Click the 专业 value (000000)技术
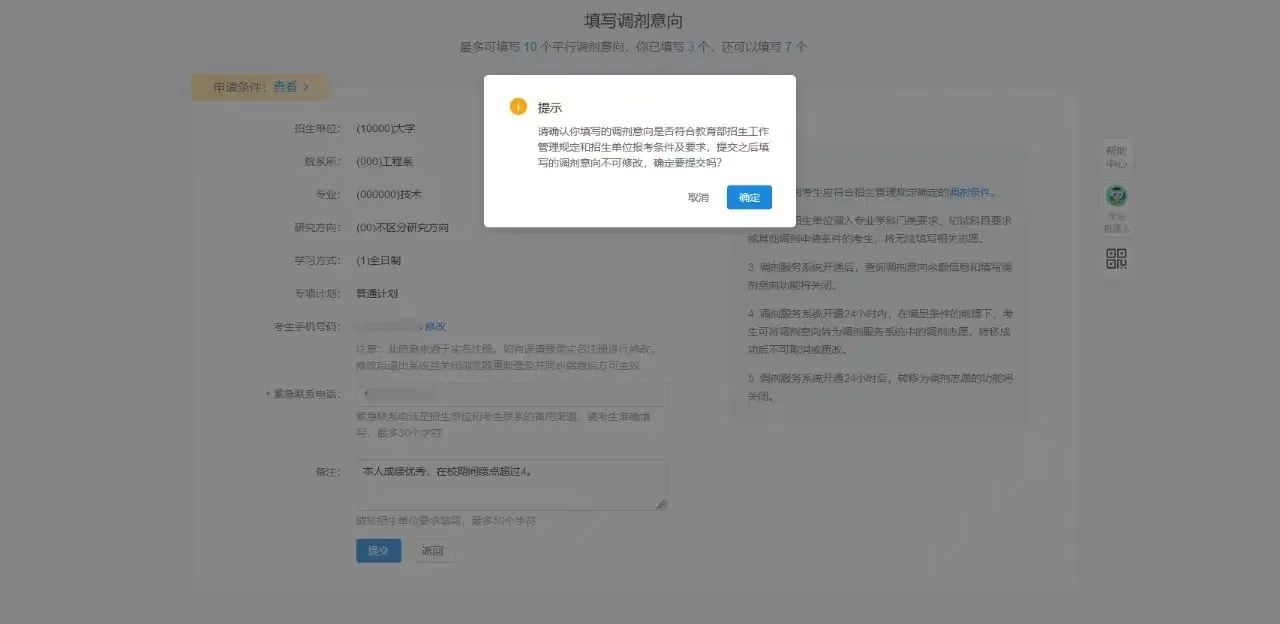1280x624 pixels. coord(392,193)
